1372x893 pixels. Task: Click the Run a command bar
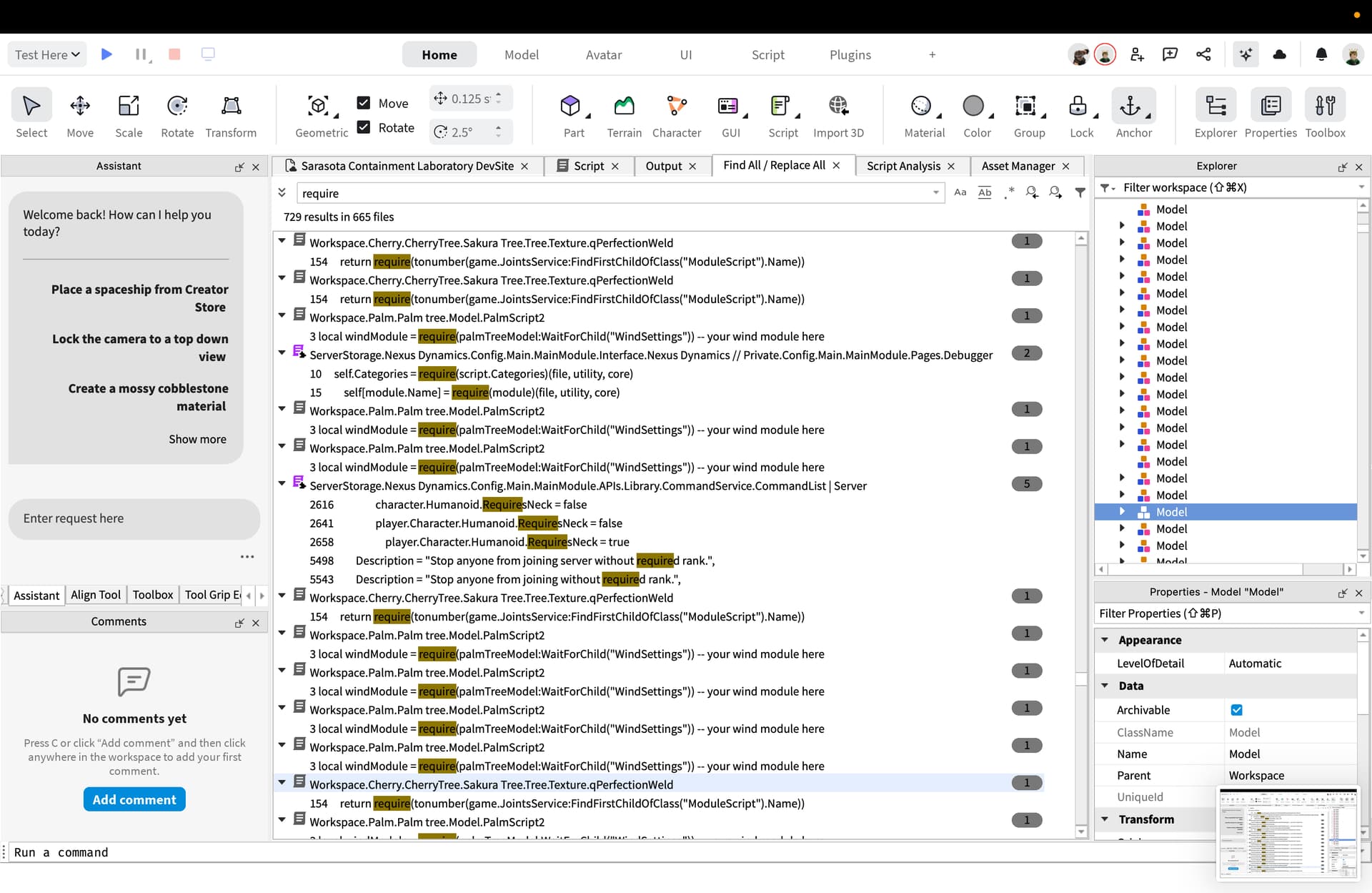tap(615, 852)
